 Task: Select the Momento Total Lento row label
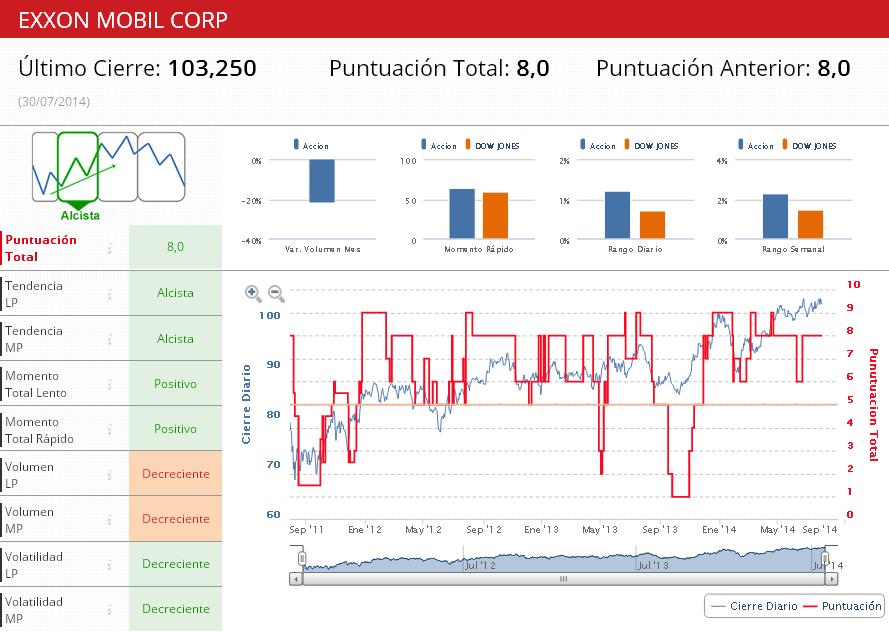coord(36,384)
